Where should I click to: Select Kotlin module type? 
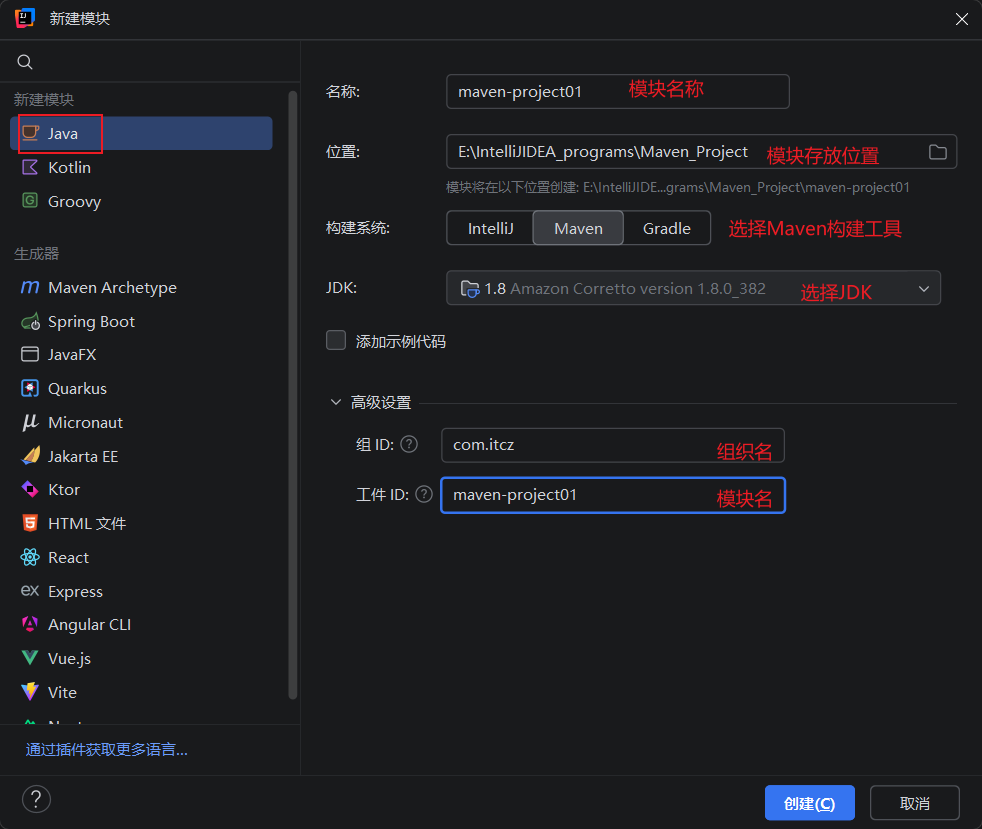pos(141,167)
